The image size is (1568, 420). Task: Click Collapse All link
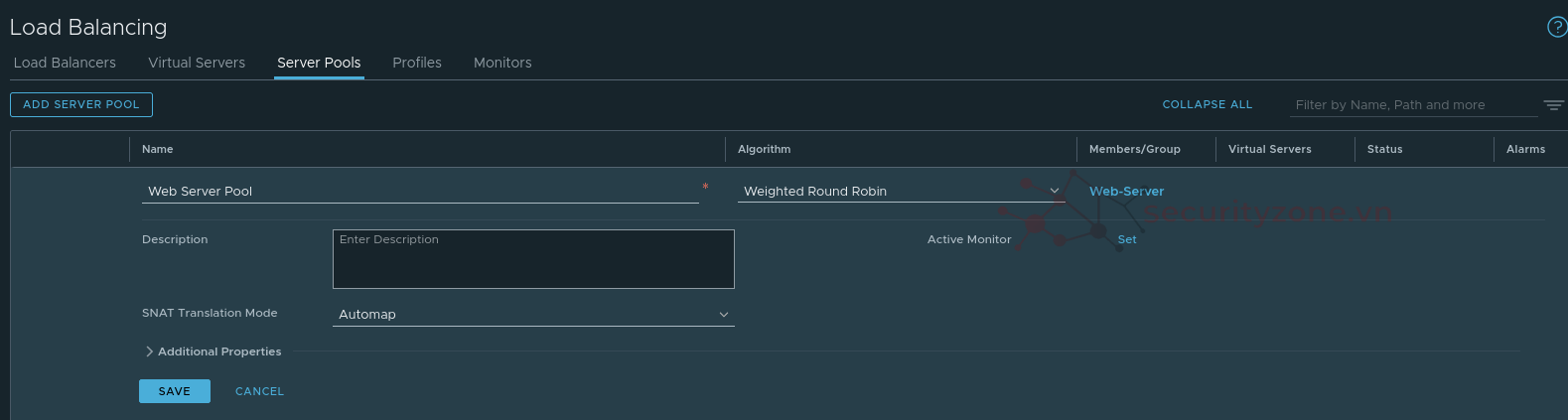[1208, 104]
